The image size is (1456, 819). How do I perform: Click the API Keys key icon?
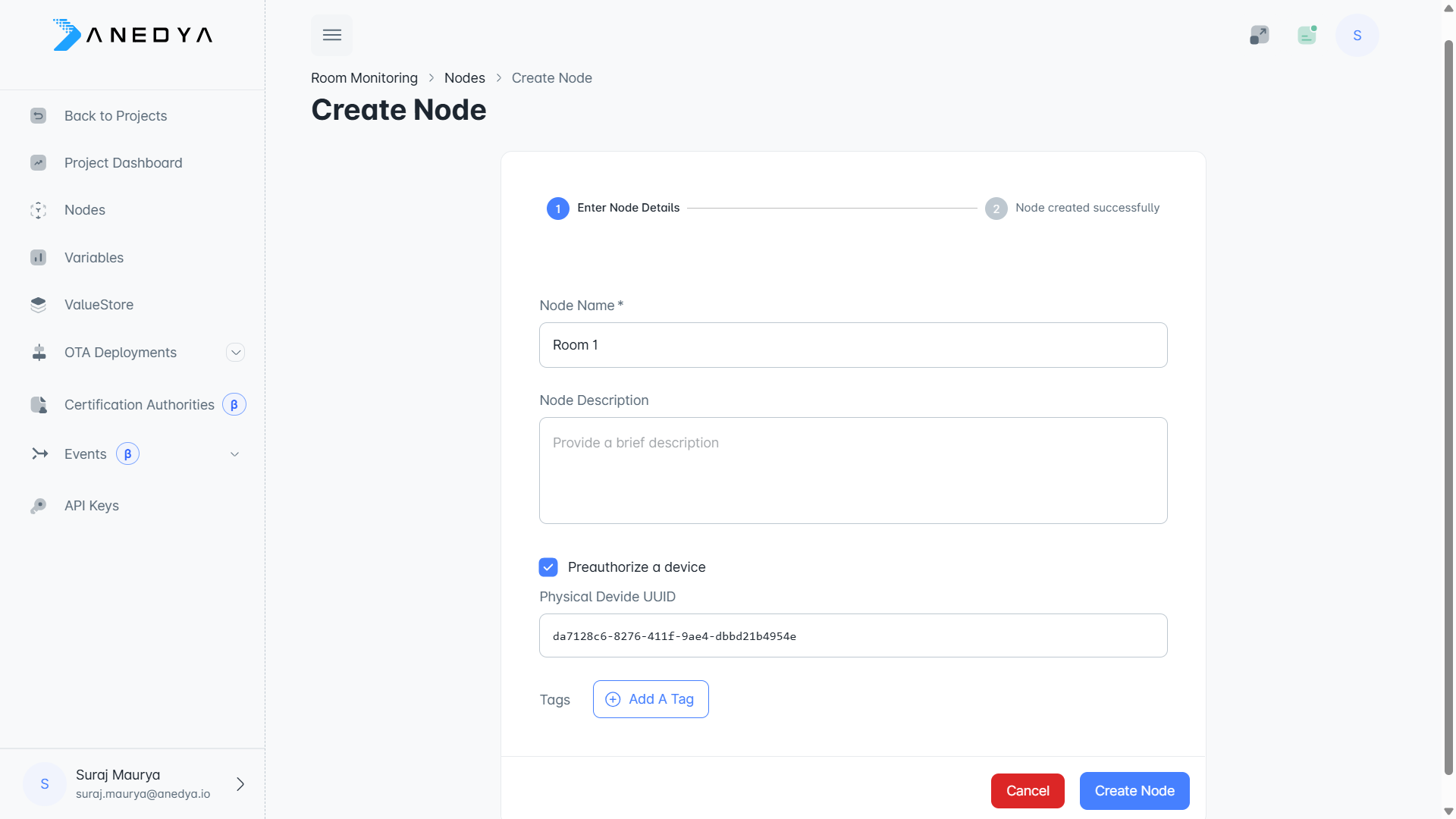[38, 506]
